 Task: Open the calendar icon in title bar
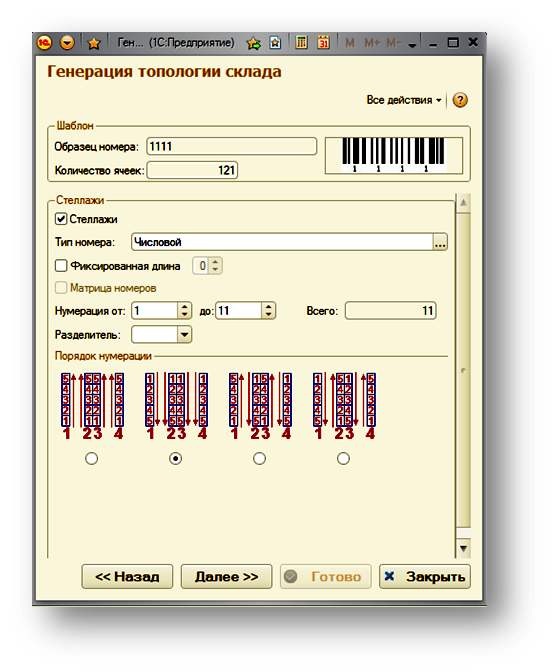[x=323, y=42]
